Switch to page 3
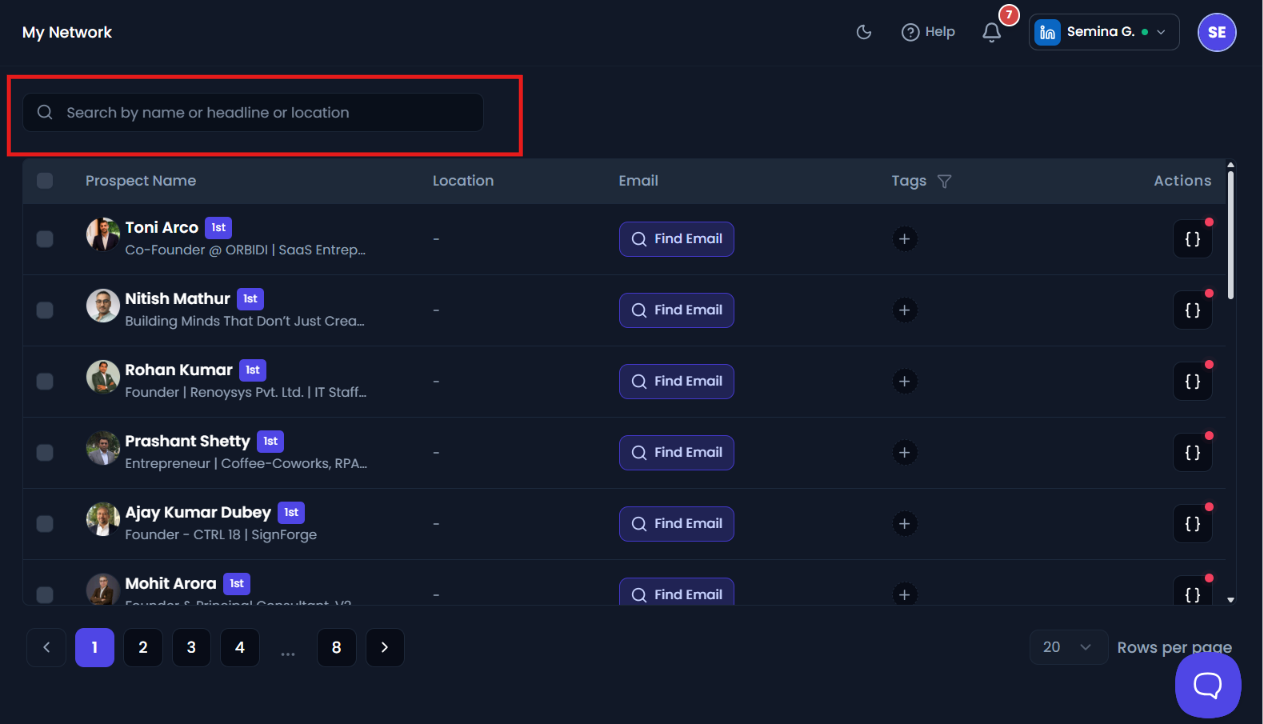1263x724 pixels. (191, 647)
